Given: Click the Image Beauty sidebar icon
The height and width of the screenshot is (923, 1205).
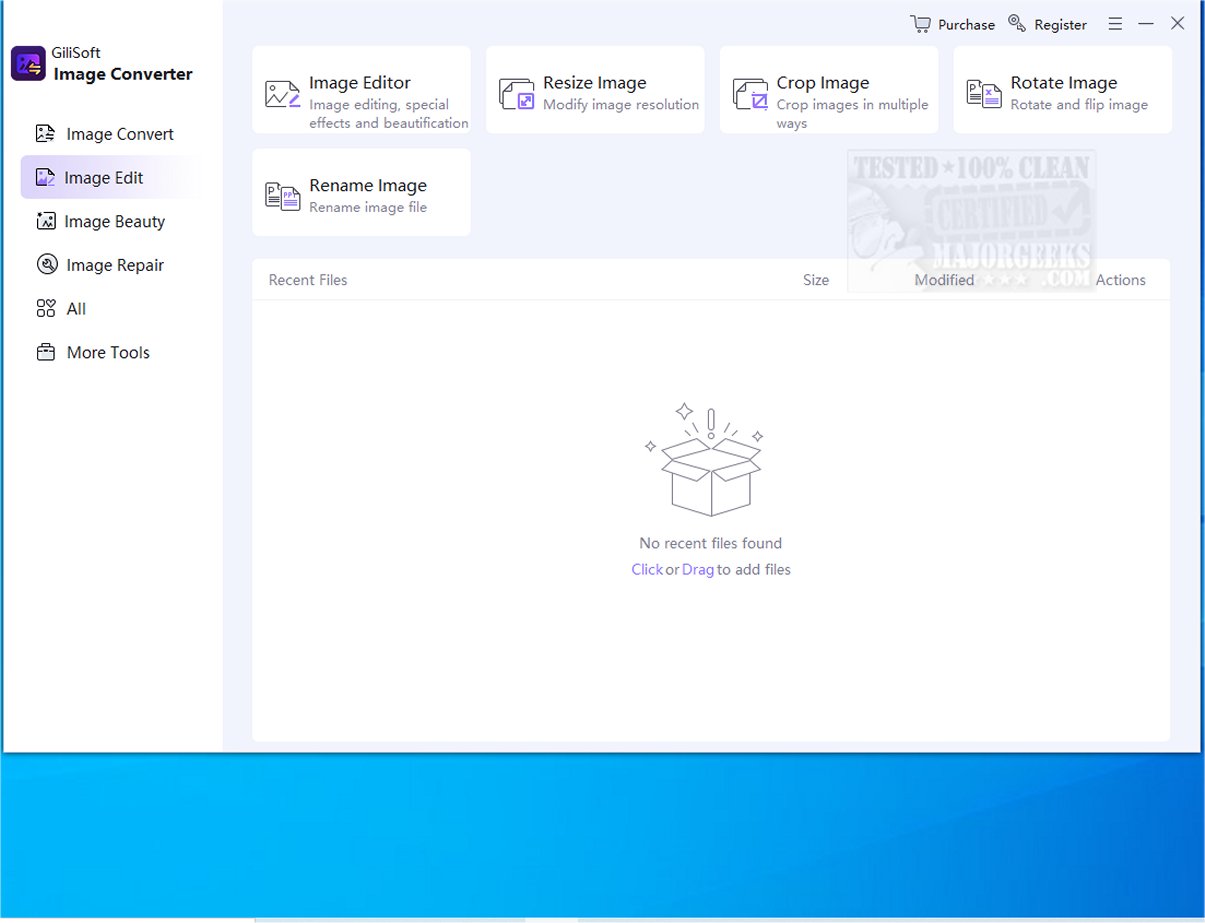Looking at the screenshot, I should point(45,221).
